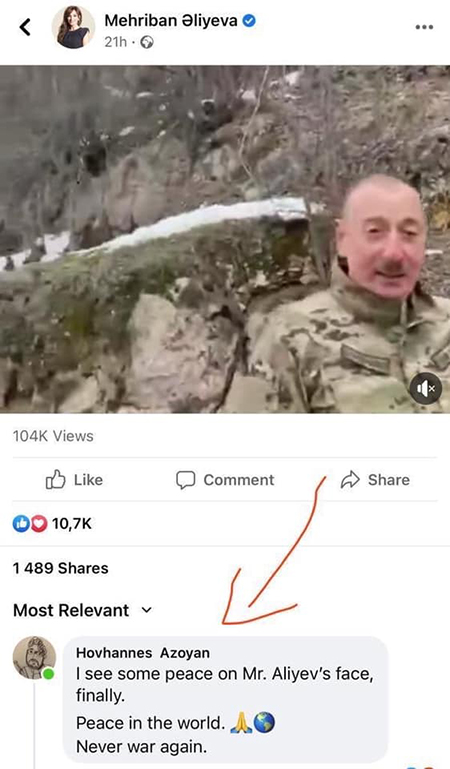Image resolution: width=450 pixels, height=769 pixels.
Task: Tap the thumbs-up Like icon
Action: 55,480
